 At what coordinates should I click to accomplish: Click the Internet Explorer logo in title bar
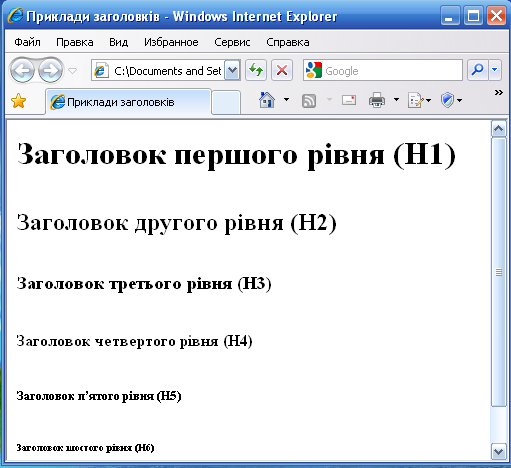15,15
